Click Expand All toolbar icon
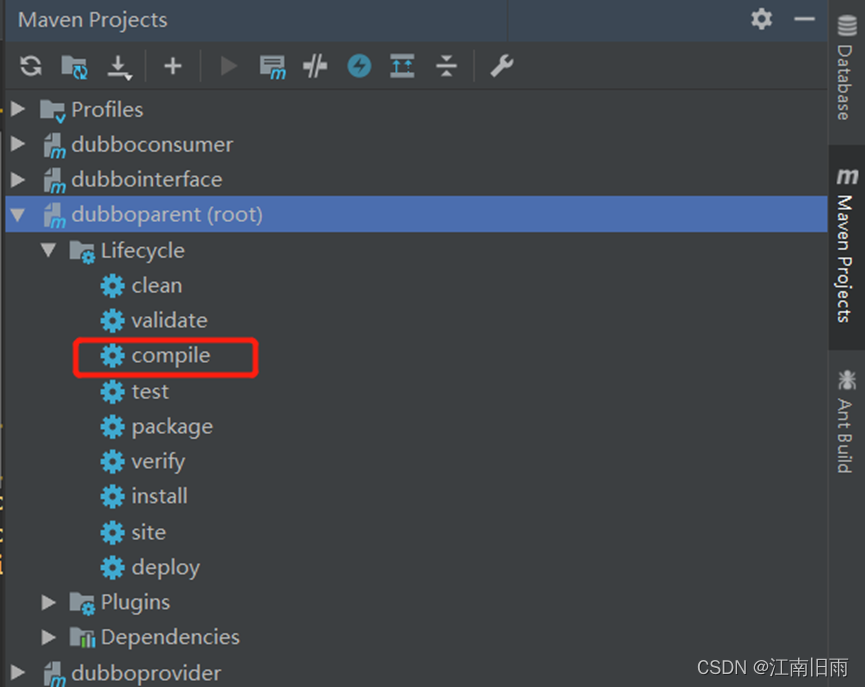The height and width of the screenshot is (687, 865). tap(402, 66)
